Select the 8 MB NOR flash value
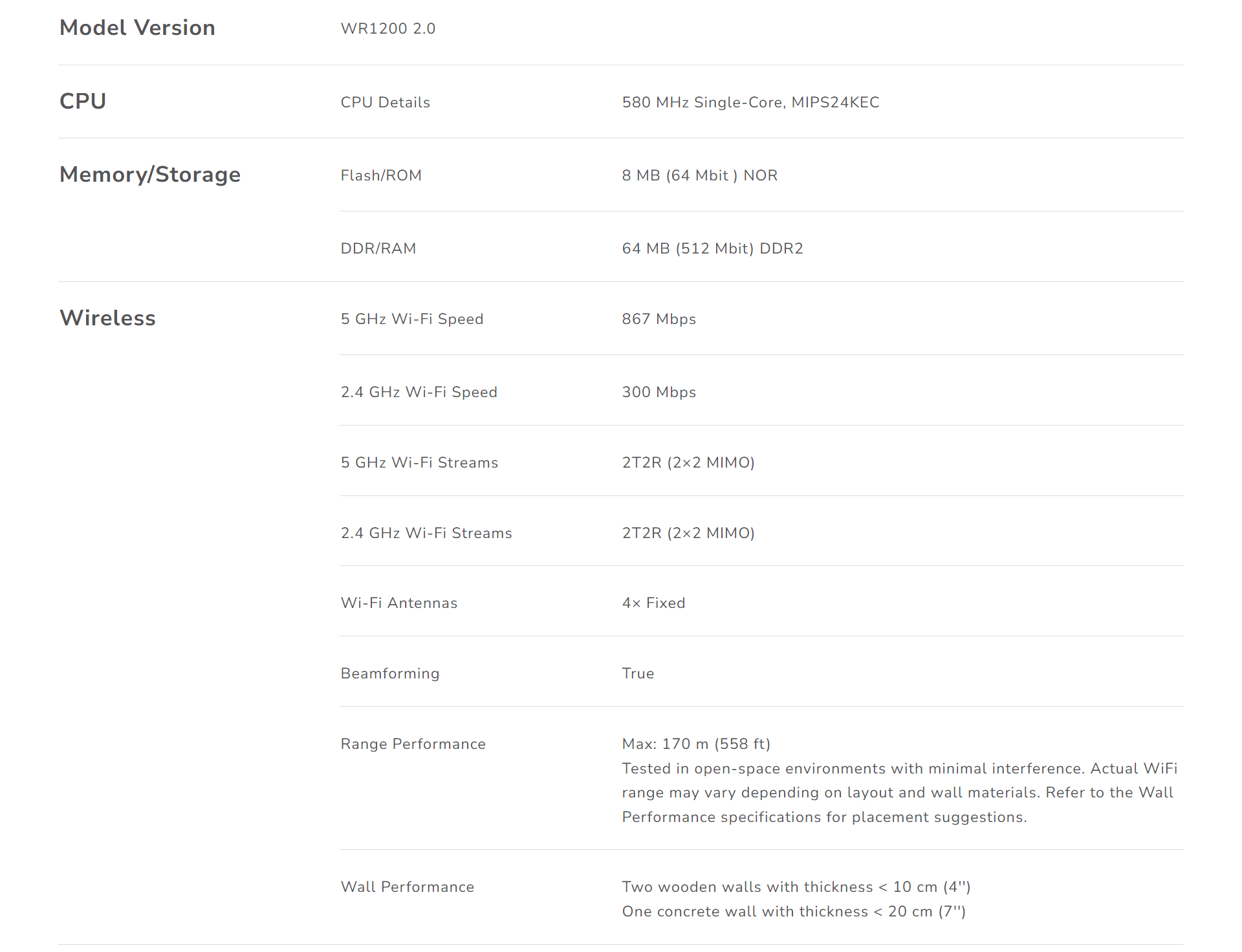Viewport: 1242px width, 952px height. (700, 175)
